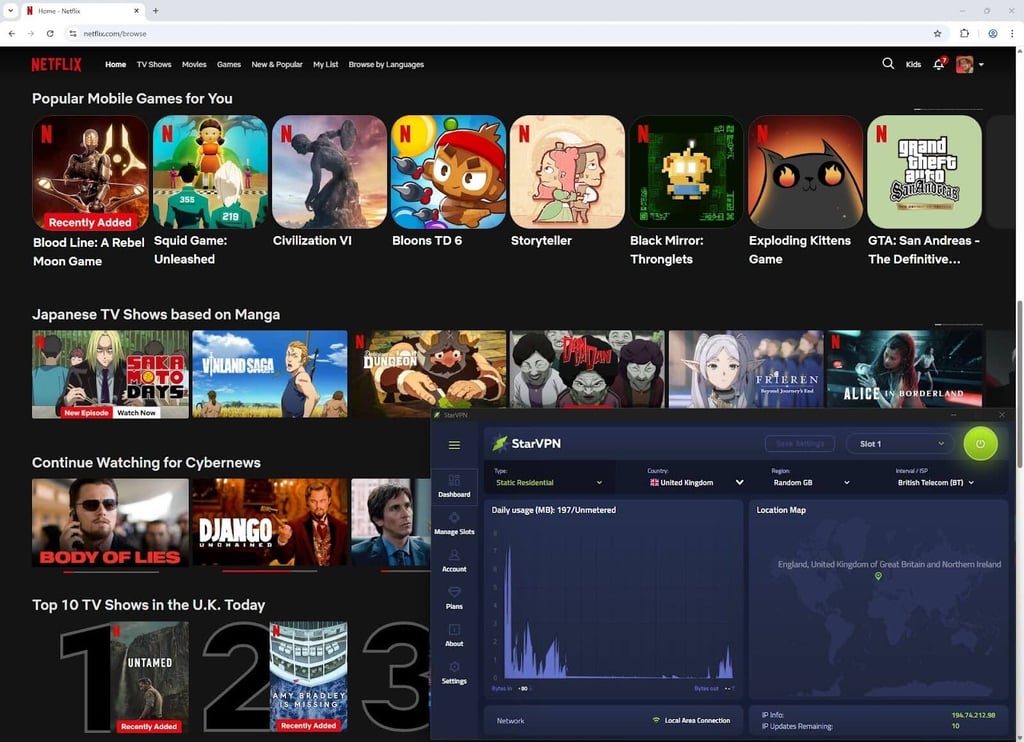Image resolution: width=1024 pixels, height=742 pixels.
Task: Open About in StarVPN sidebar
Action: 454,635
